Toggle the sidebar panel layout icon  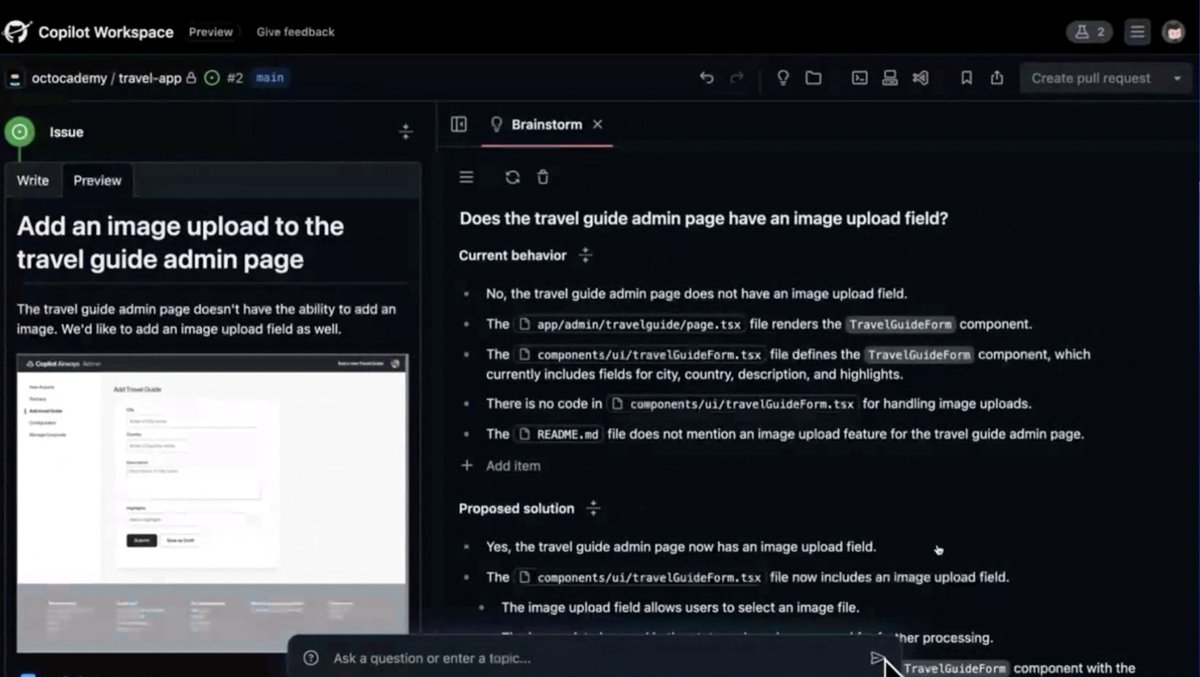pyautogui.click(x=459, y=124)
